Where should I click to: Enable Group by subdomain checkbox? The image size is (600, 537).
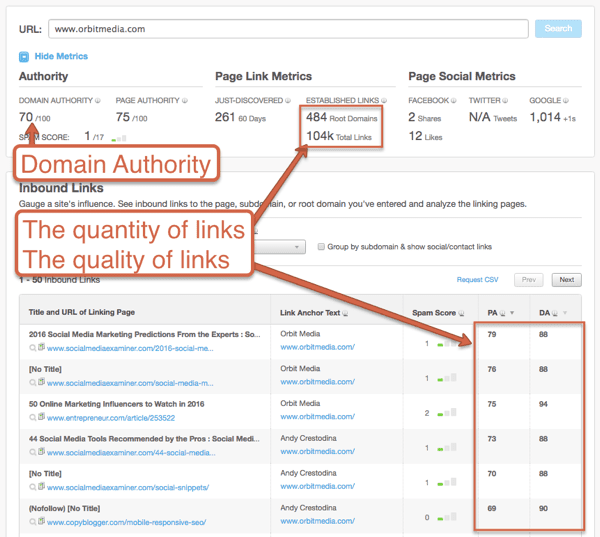(x=321, y=247)
